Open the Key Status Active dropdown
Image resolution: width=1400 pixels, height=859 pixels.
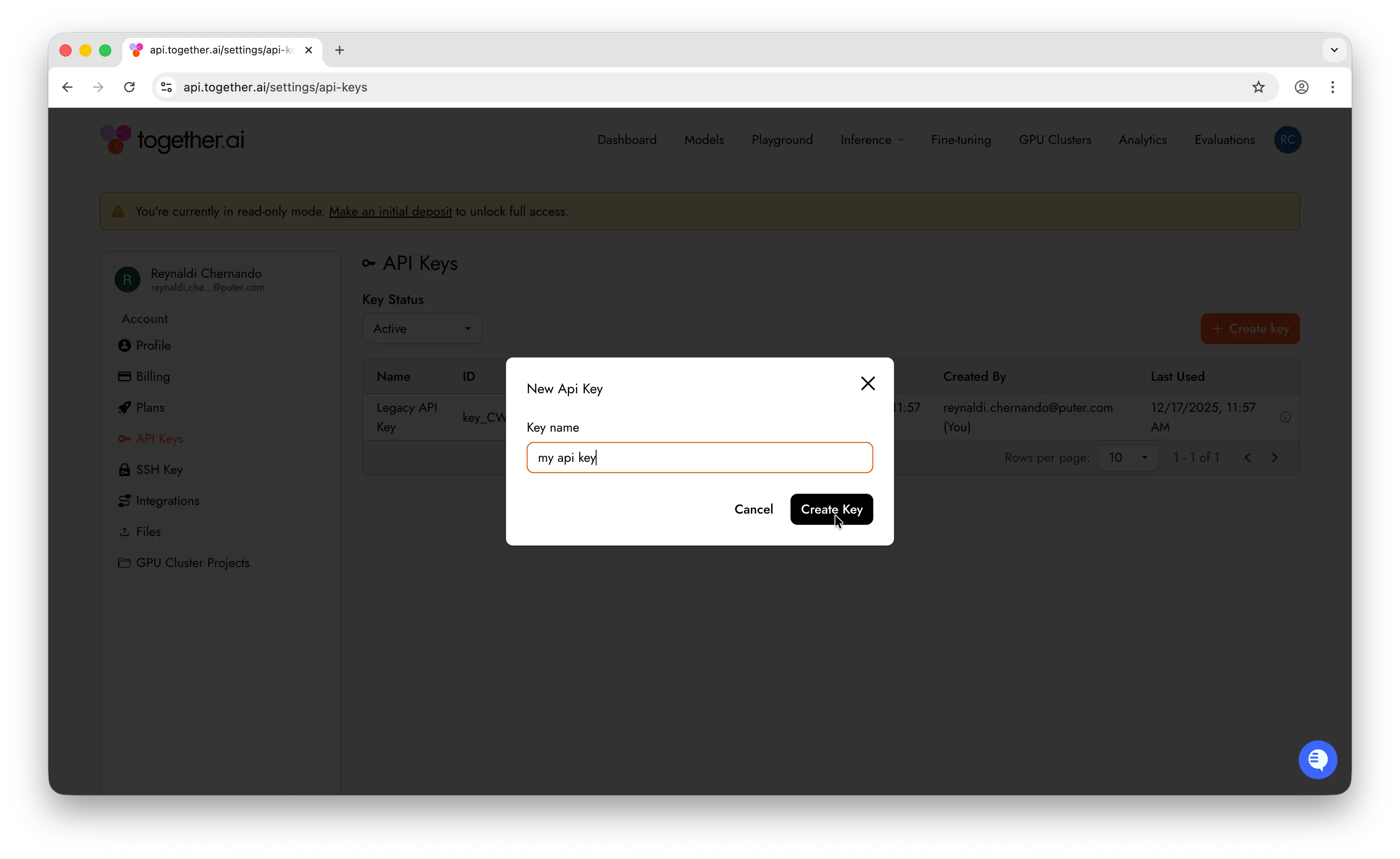[422, 329]
